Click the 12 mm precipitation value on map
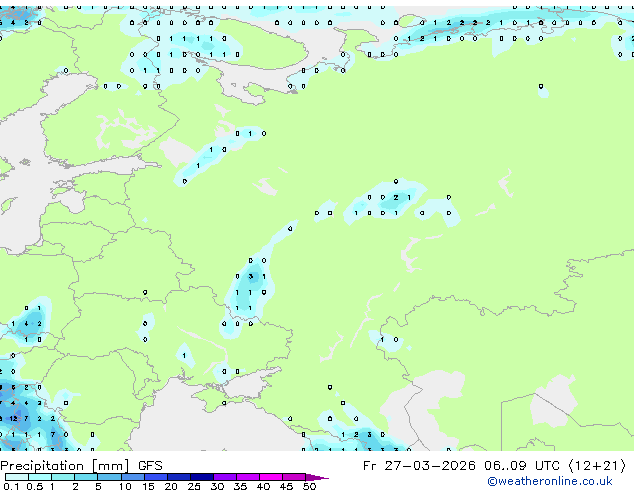 coord(13,418)
